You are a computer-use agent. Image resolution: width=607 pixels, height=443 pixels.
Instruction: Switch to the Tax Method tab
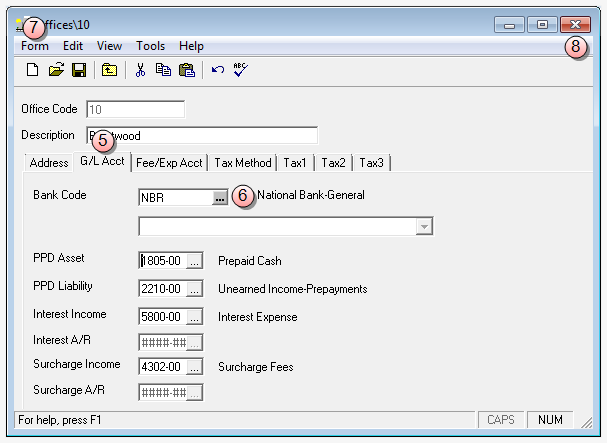coord(243,163)
